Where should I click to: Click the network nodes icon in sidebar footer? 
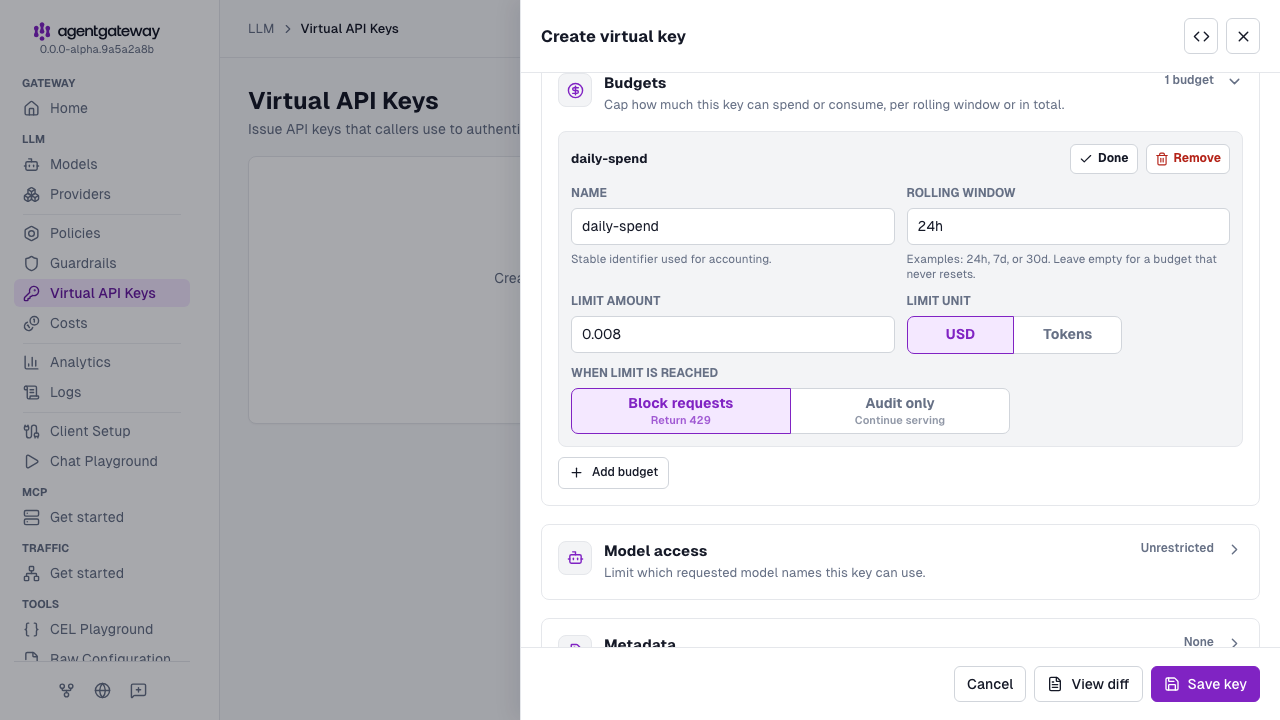(66, 690)
